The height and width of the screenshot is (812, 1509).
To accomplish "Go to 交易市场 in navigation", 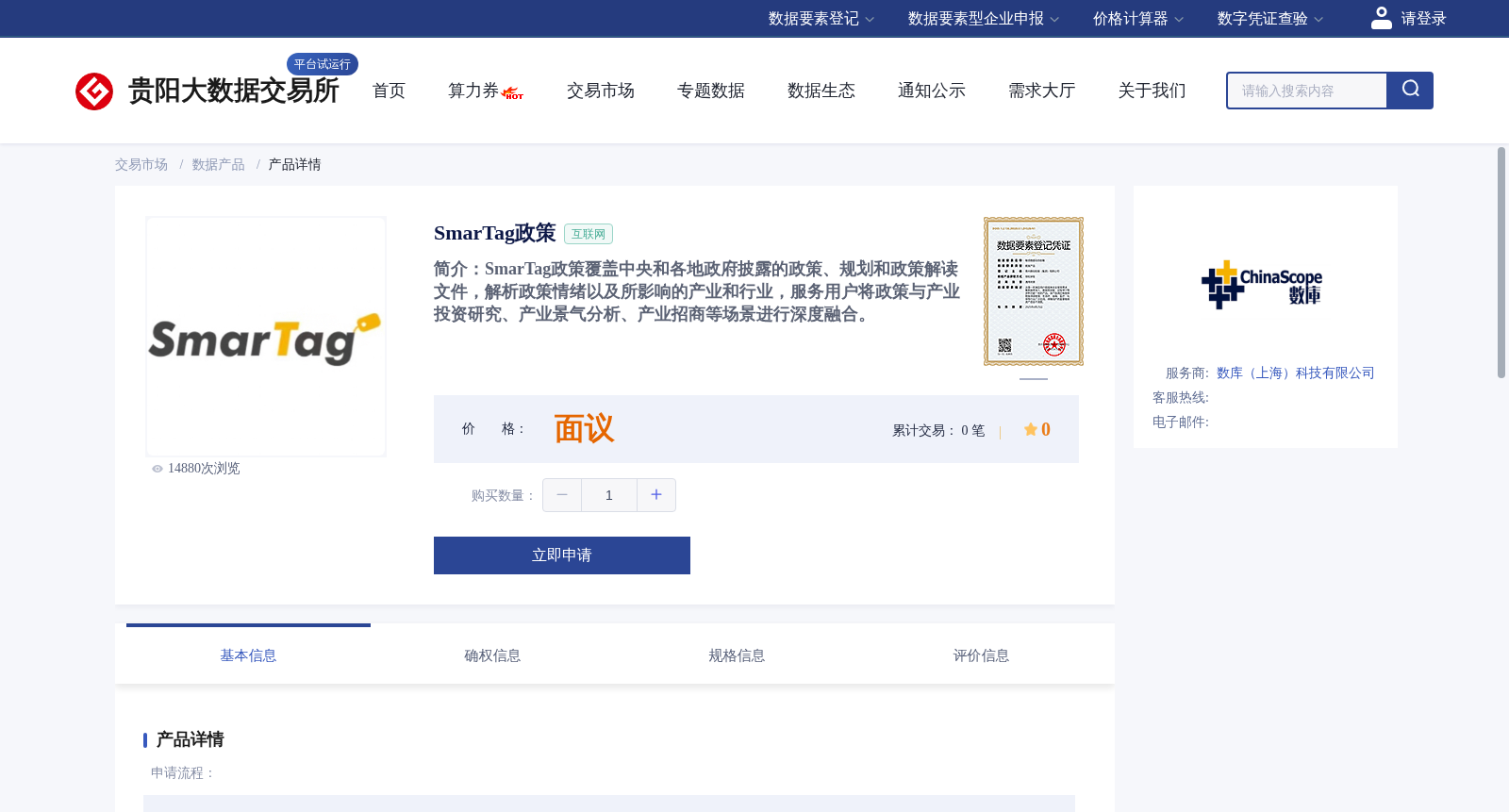I will coord(600,91).
